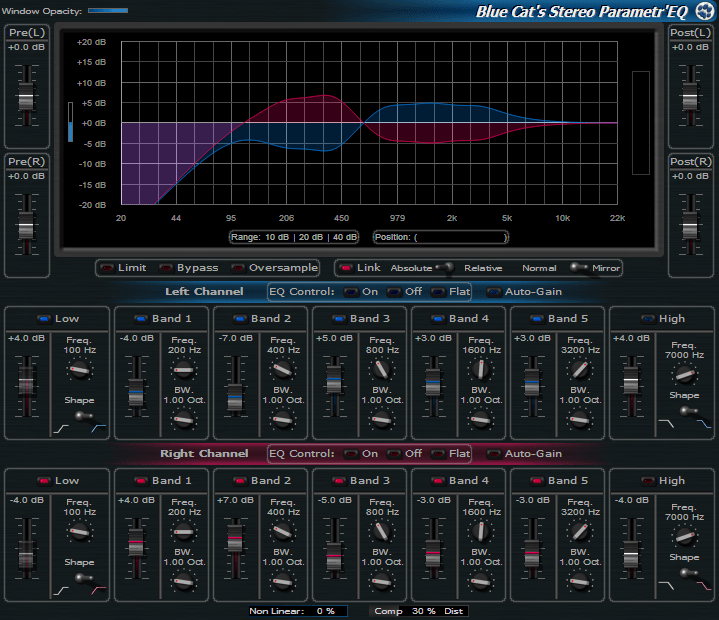Toggle the Left Channel Band 2 LED
The image size is (719, 620).
pyautogui.click(x=240, y=319)
